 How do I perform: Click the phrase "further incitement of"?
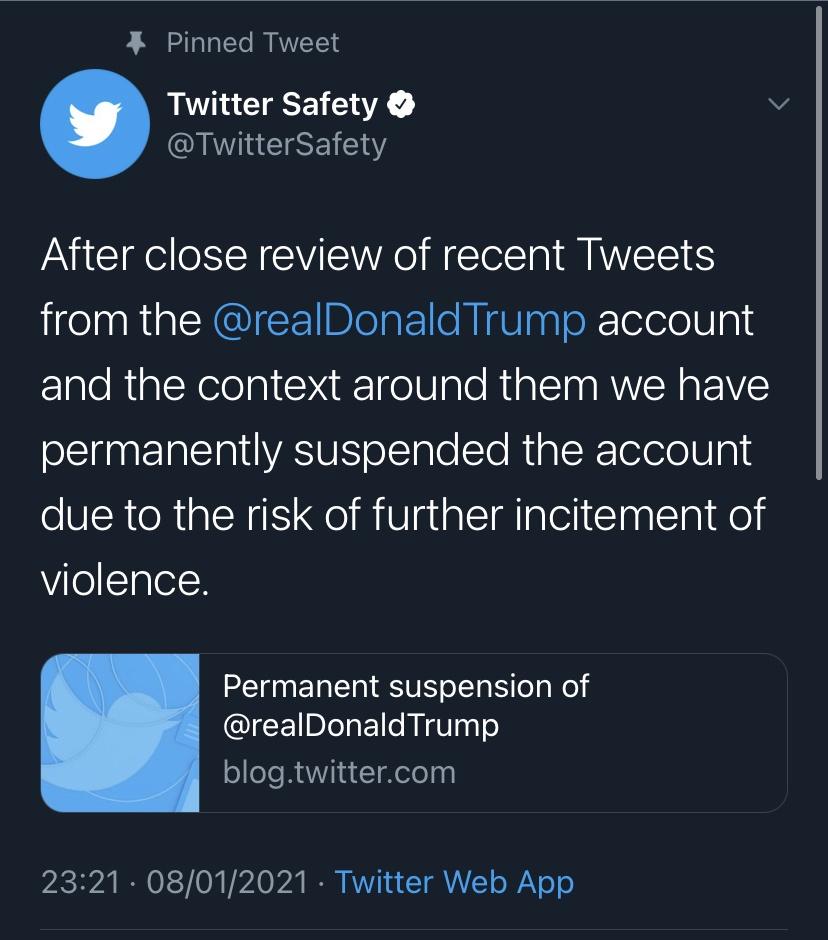point(568,515)
